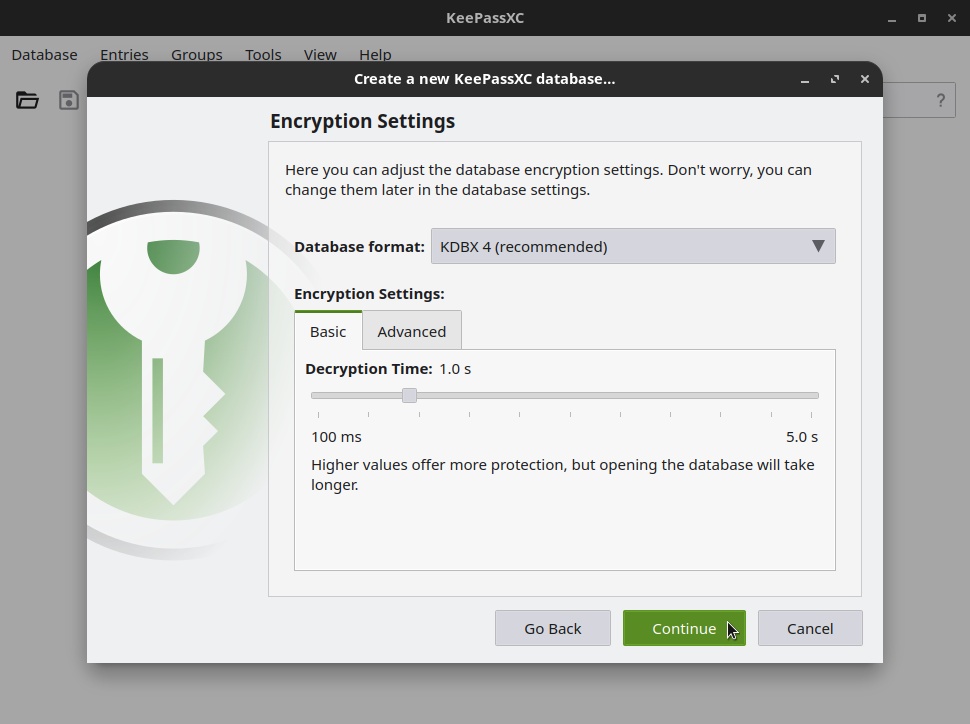
Task: Close the KeePassXC main window
Action: coord(952,19)
